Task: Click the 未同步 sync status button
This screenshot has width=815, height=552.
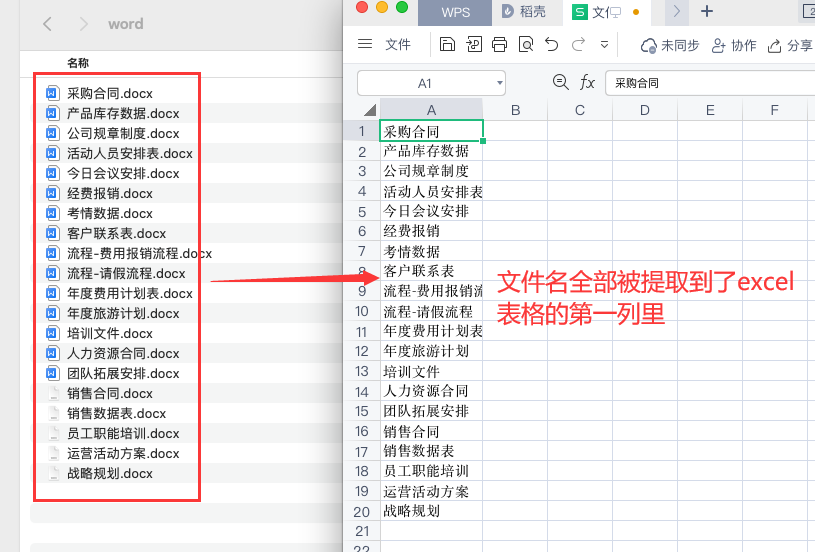Action: (670, 45)
